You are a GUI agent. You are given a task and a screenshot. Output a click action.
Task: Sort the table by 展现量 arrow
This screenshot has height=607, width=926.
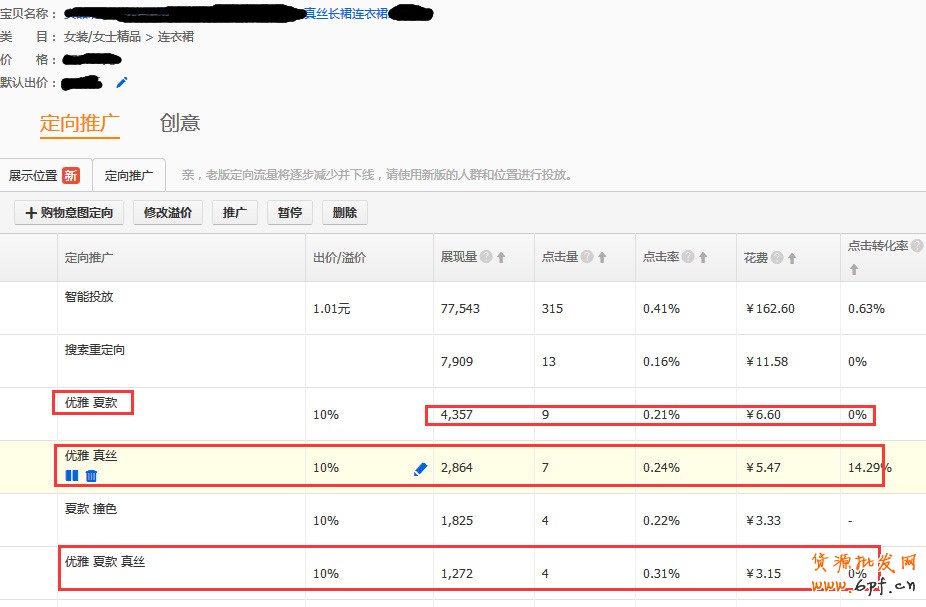point(501,258)
